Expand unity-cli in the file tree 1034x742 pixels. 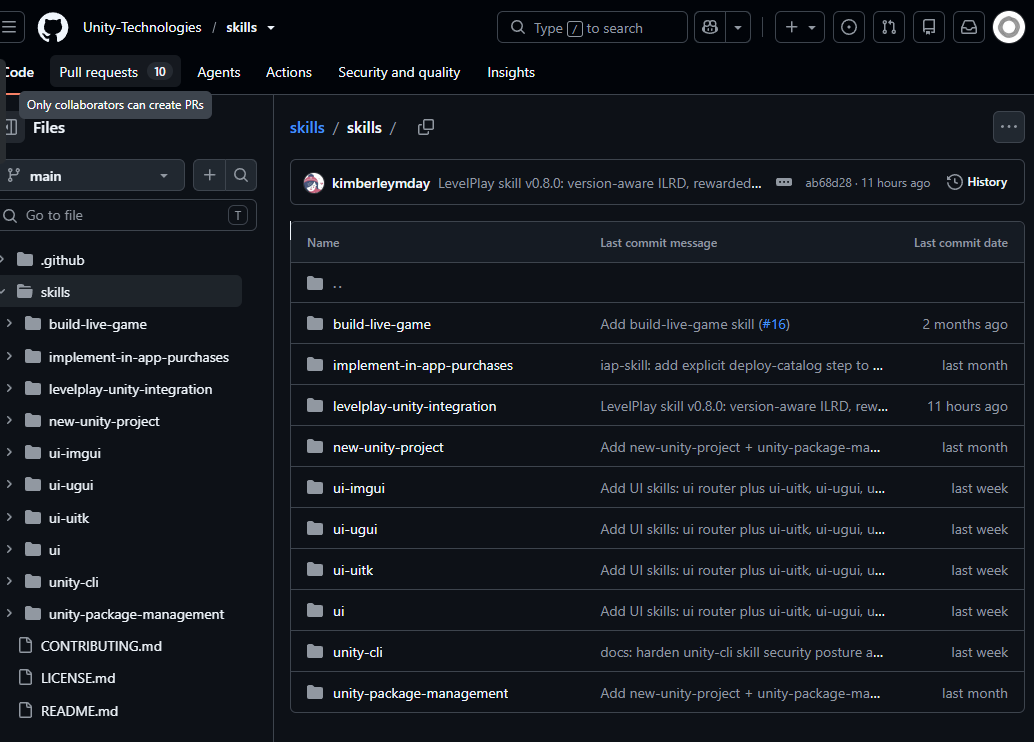pos(9,581)
